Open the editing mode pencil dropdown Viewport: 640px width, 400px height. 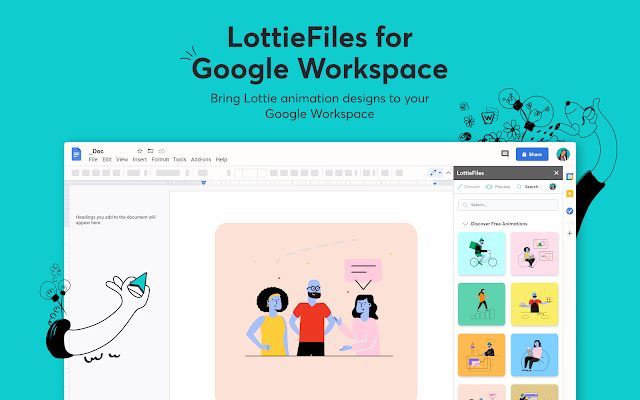click(x=436, y=173)
